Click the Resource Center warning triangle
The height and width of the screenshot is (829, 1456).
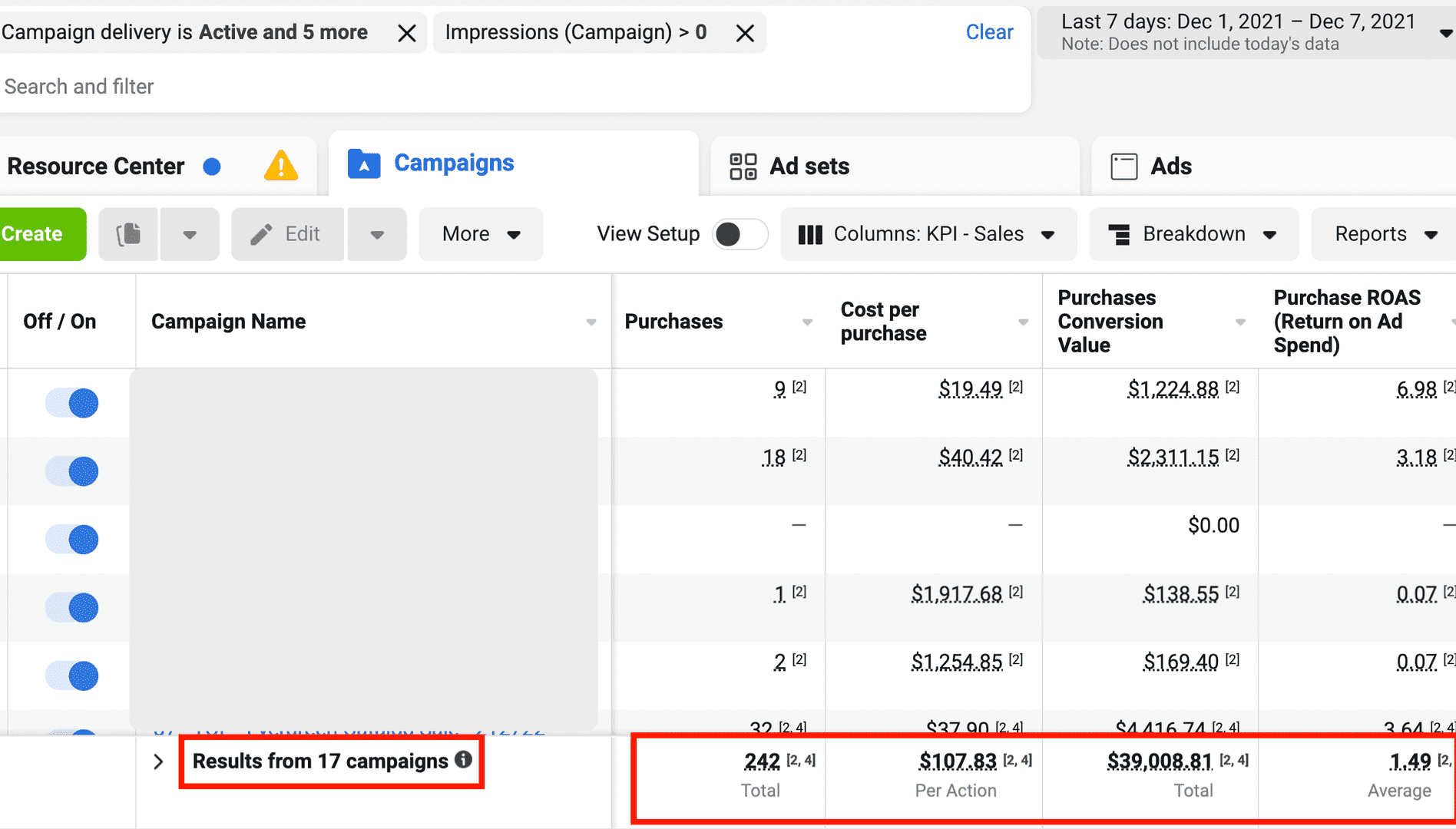click(x=281, y=165)
